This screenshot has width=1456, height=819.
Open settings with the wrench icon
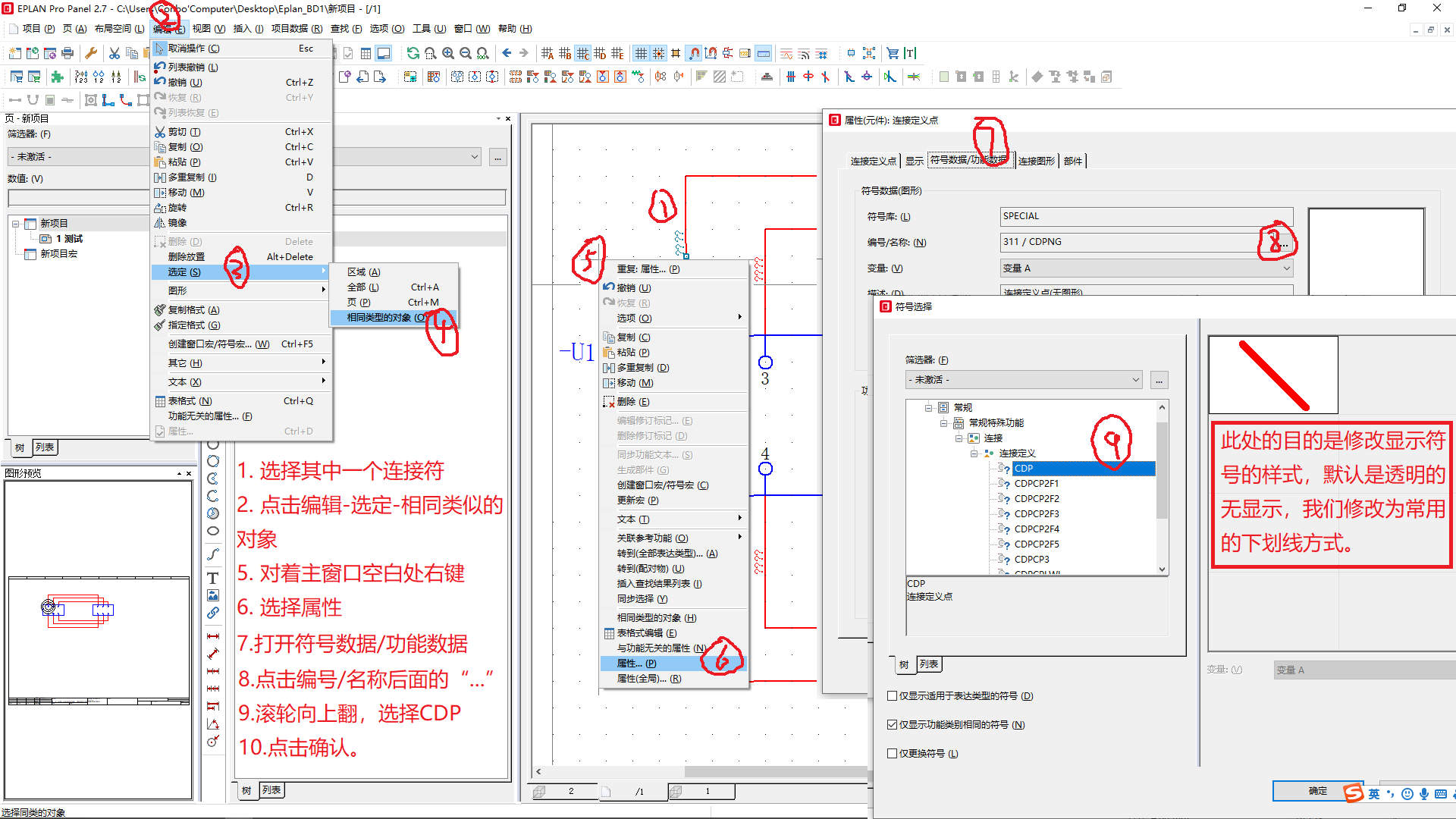point(91,53)
